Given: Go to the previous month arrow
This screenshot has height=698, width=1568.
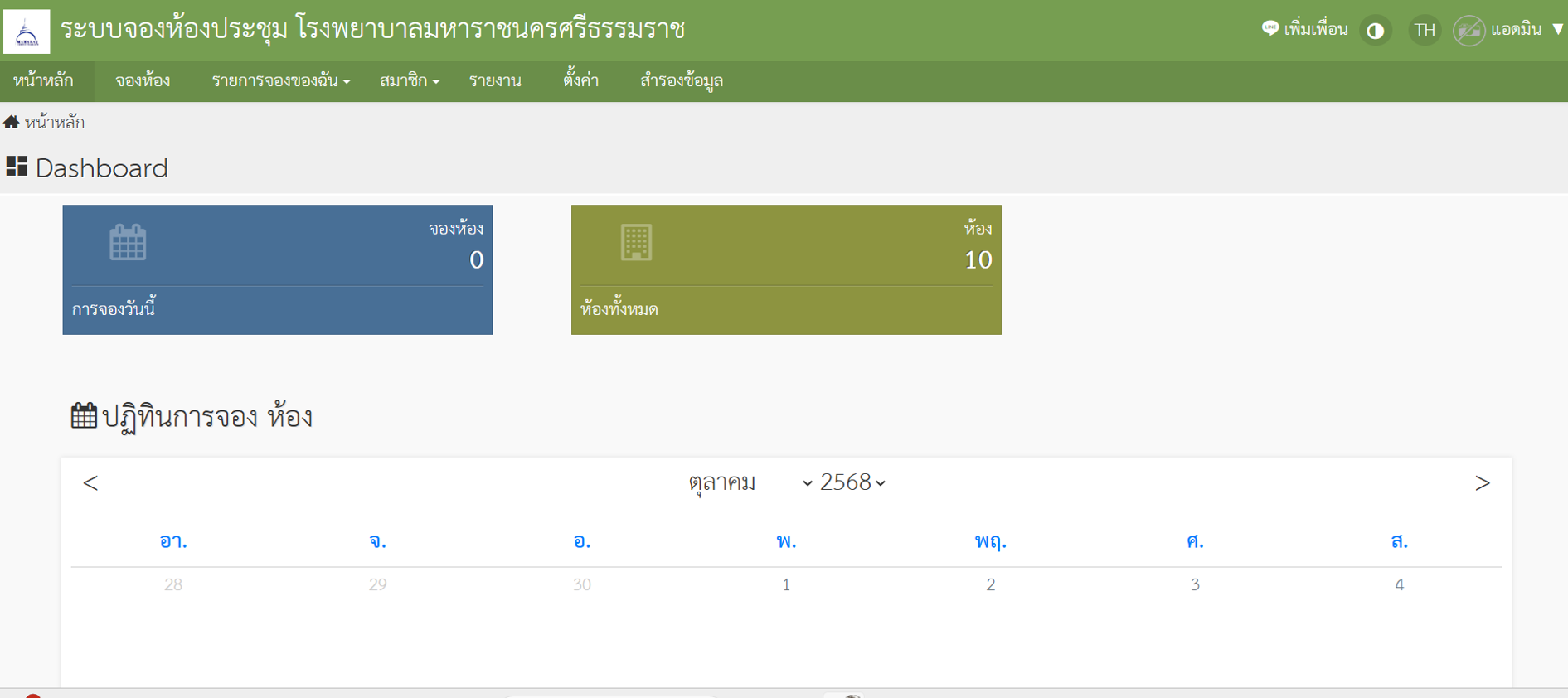Looking at the screenshot, I should [90, 483].
